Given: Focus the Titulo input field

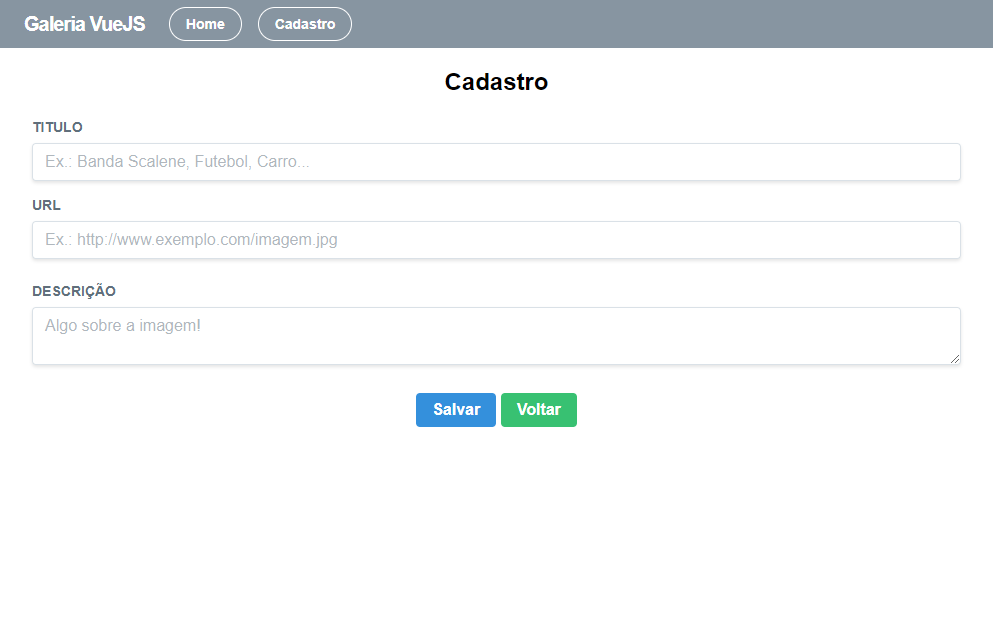Looking at the screenshot, I should (496, 162).
